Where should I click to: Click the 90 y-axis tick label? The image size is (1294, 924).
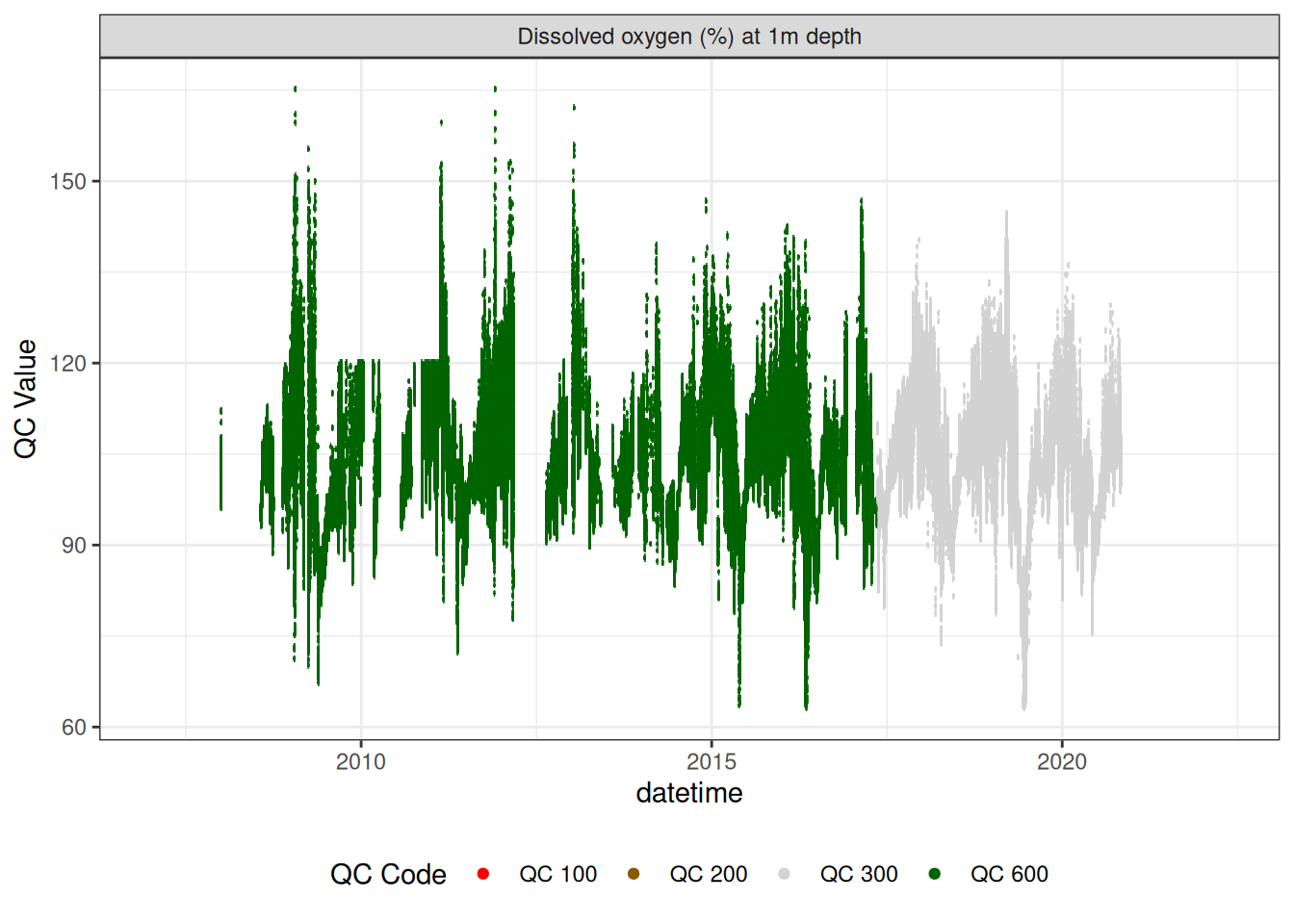[x=73, y=545]
